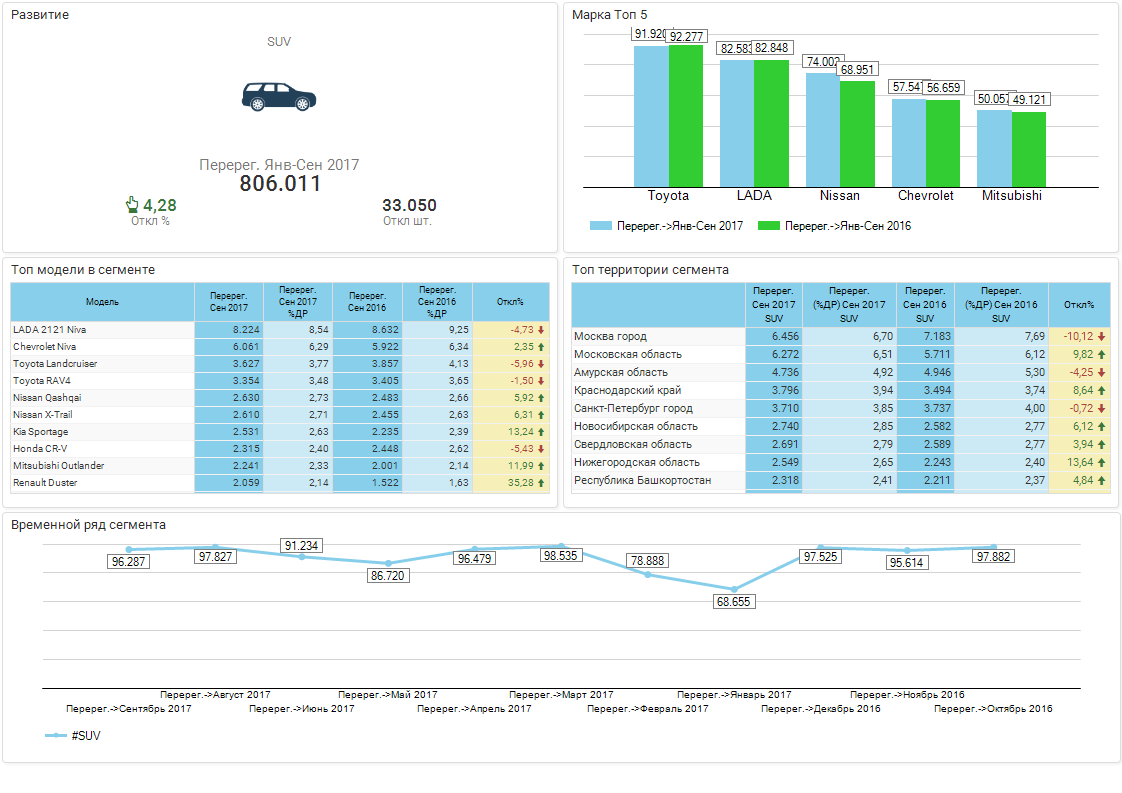The width and height of the screenshot is (1122, 793).
Task: Click the SUV car icon
Action: tap(279, 97)
